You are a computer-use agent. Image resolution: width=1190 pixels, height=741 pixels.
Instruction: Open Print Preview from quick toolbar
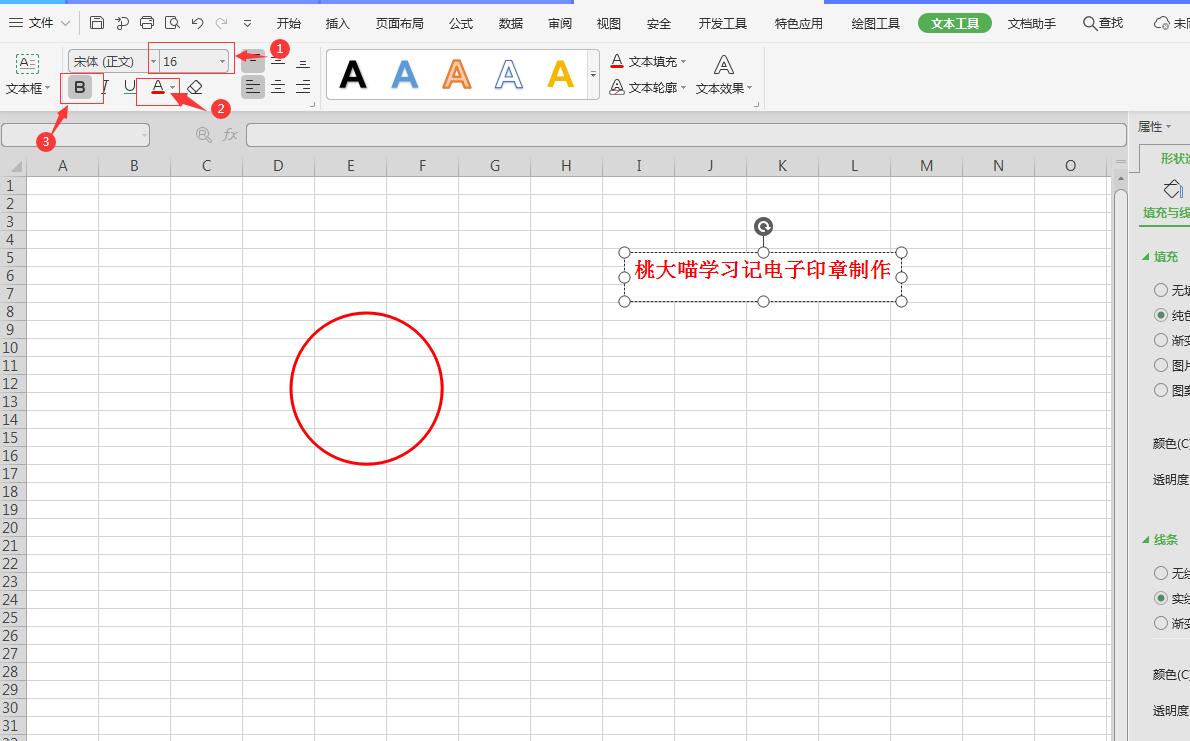172,23
